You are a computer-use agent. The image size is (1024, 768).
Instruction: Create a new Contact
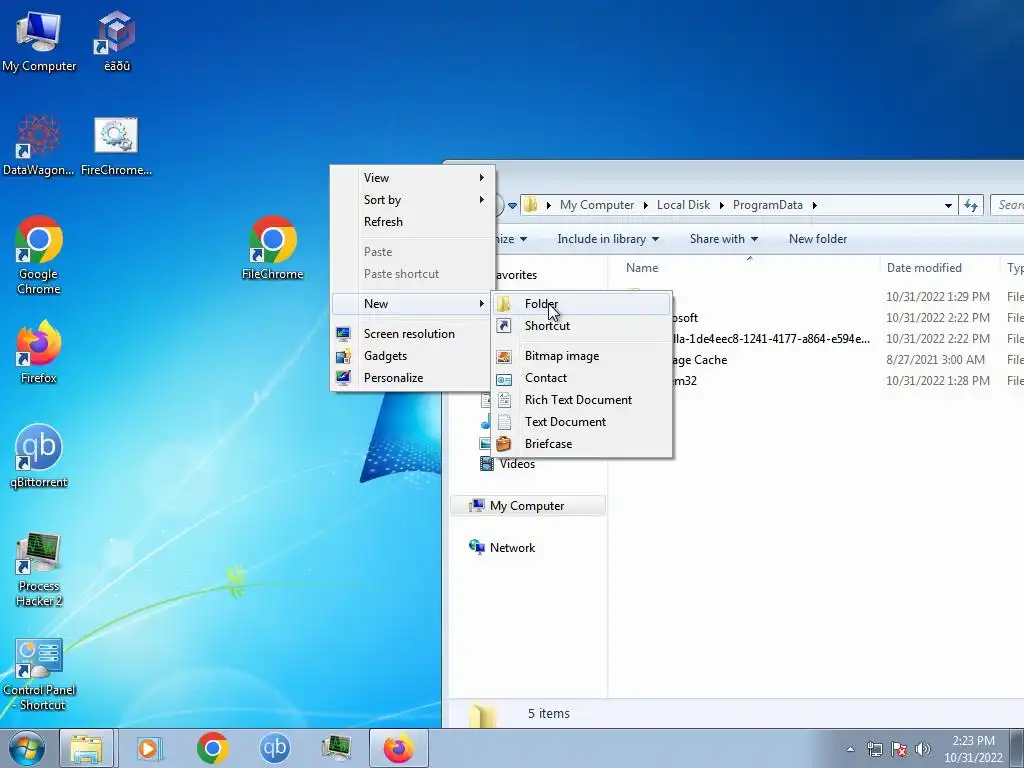(581, 378)
